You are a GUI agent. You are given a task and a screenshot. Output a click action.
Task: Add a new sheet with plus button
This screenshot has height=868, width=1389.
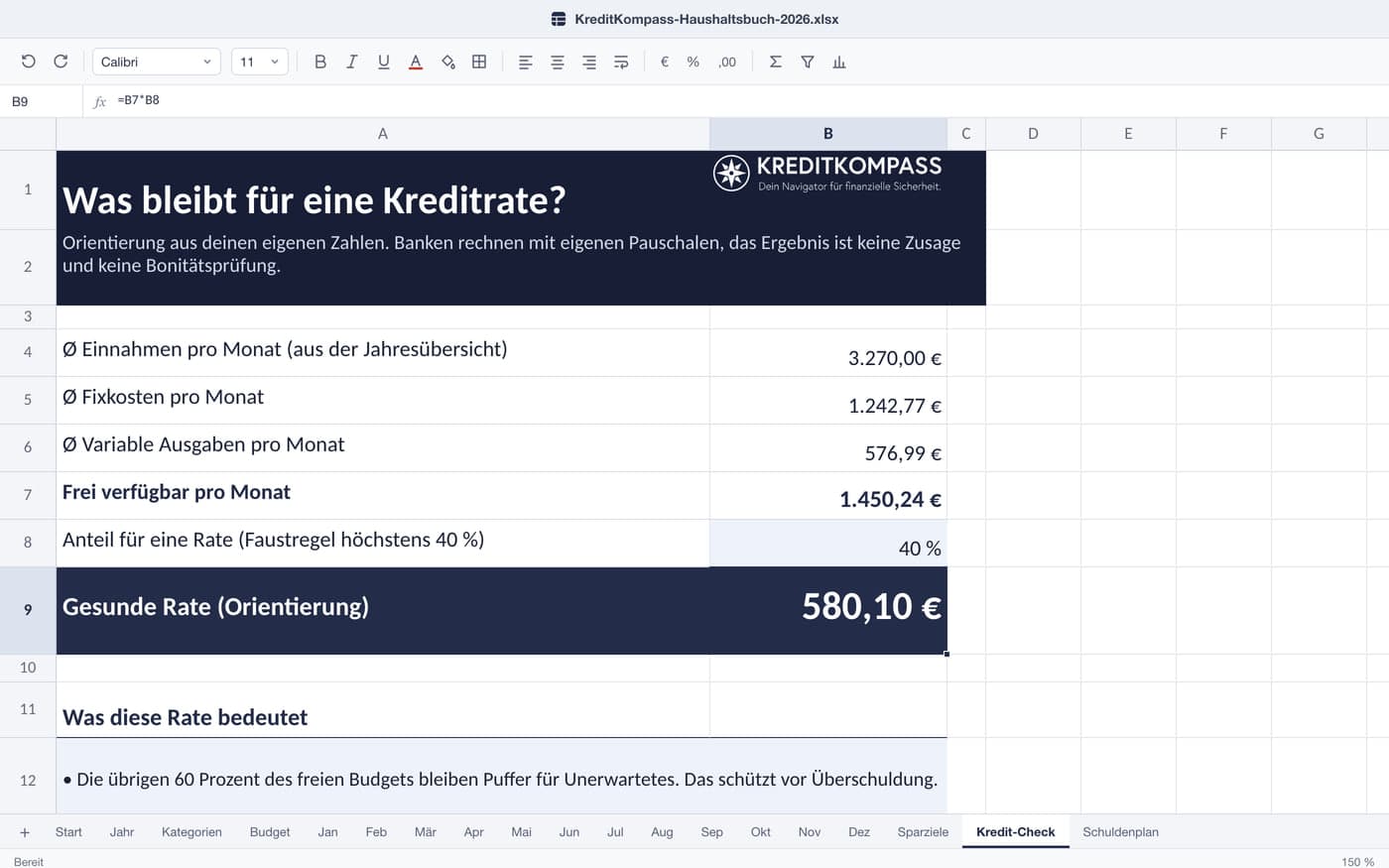point(25,832)
